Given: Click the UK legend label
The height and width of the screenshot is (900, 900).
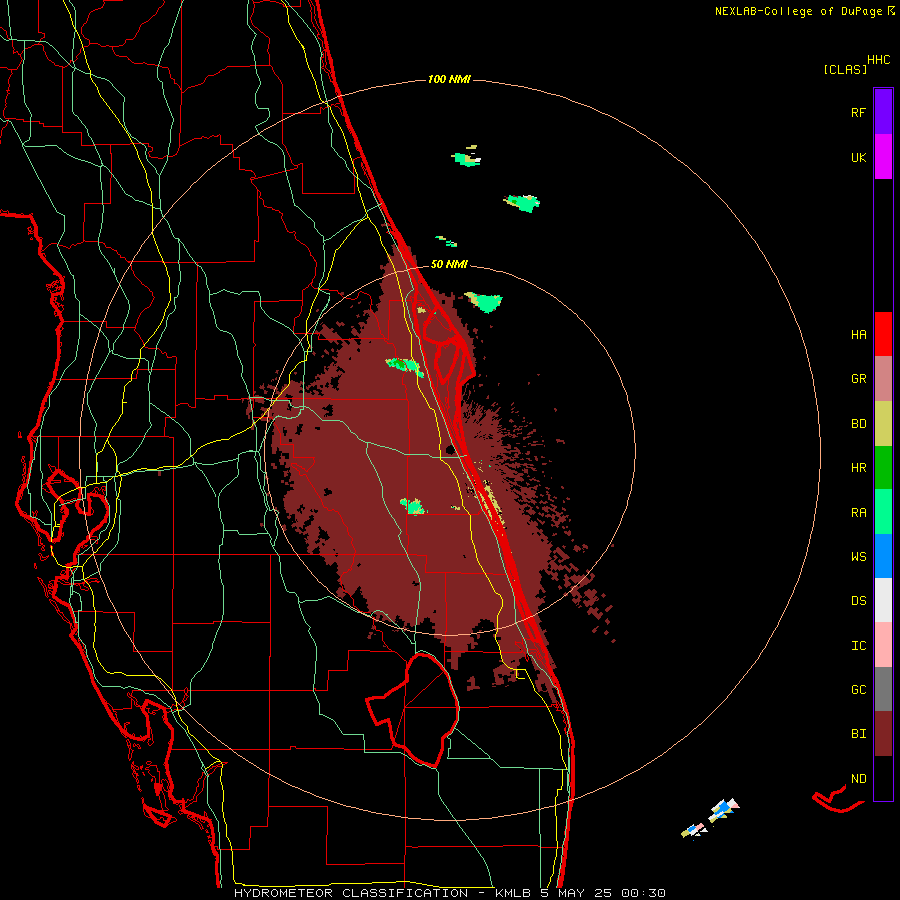Looking at the screenshot, I should point(858,157).
